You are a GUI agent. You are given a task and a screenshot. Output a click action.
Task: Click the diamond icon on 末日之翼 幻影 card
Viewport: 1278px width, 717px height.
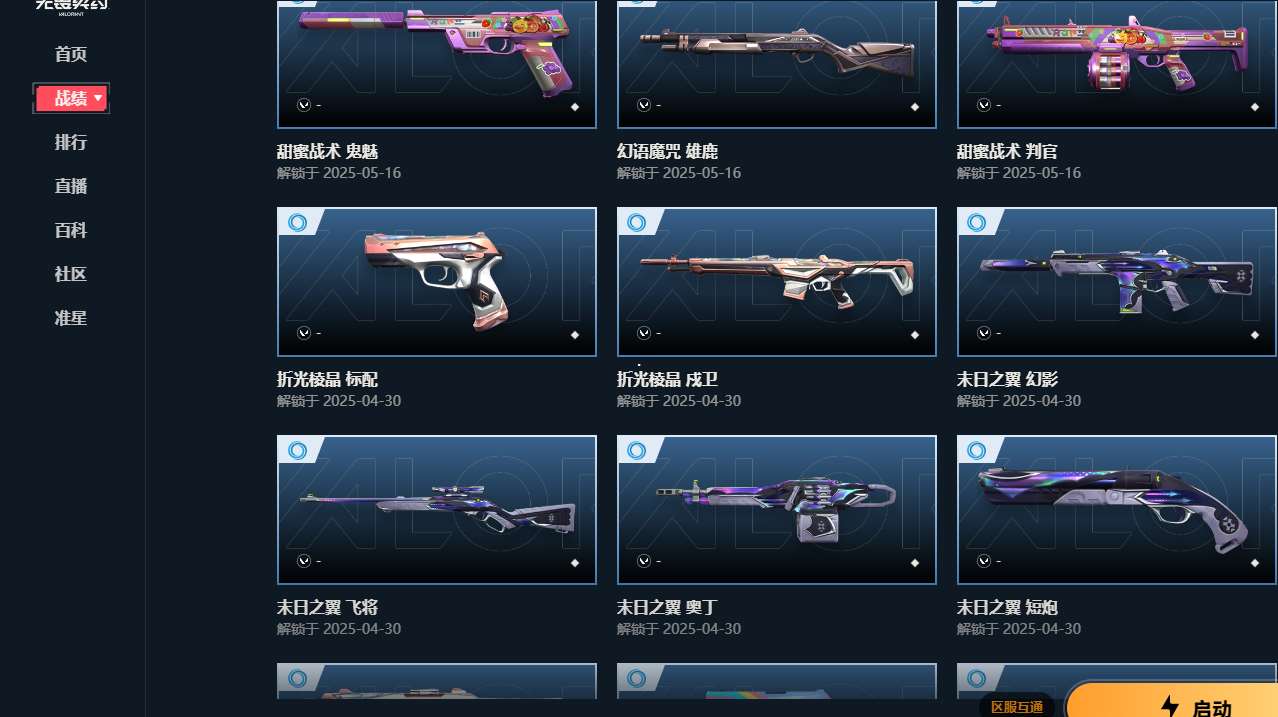pyautogui.click(x=1254, y=335)
